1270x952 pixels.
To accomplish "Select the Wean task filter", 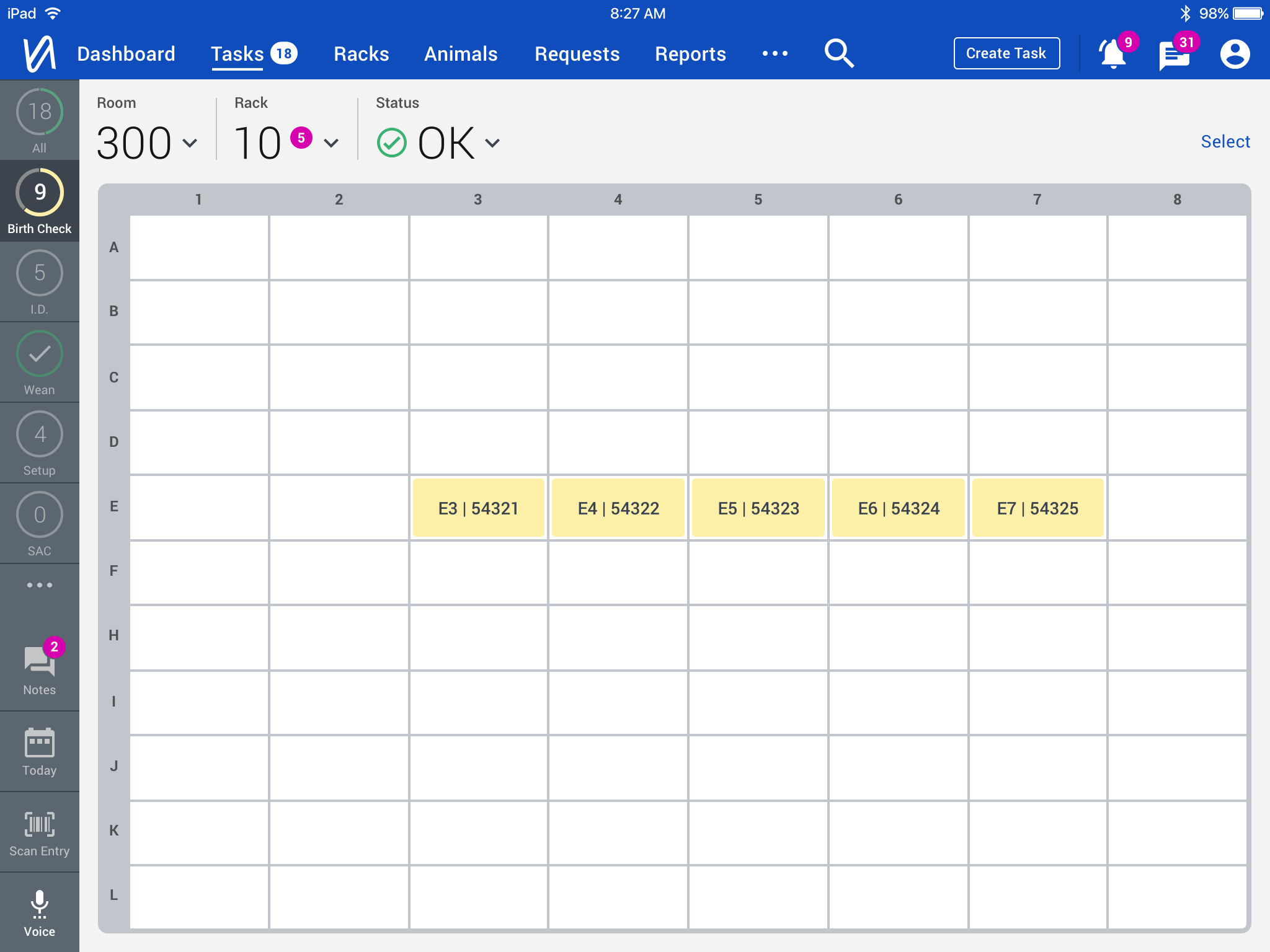I will click(40, 362).
